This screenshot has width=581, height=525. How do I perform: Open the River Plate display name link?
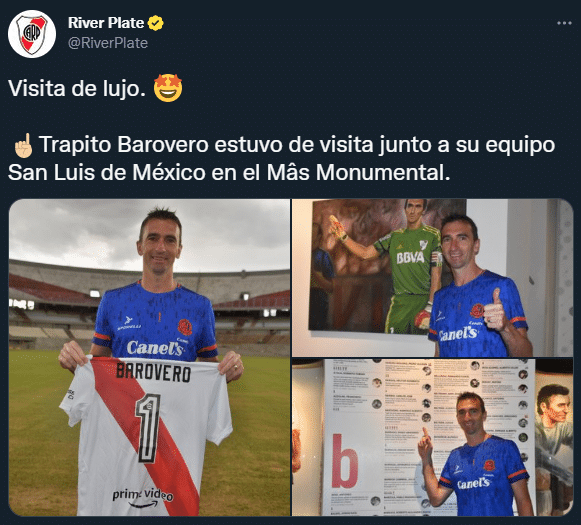(x=106, y=23)
